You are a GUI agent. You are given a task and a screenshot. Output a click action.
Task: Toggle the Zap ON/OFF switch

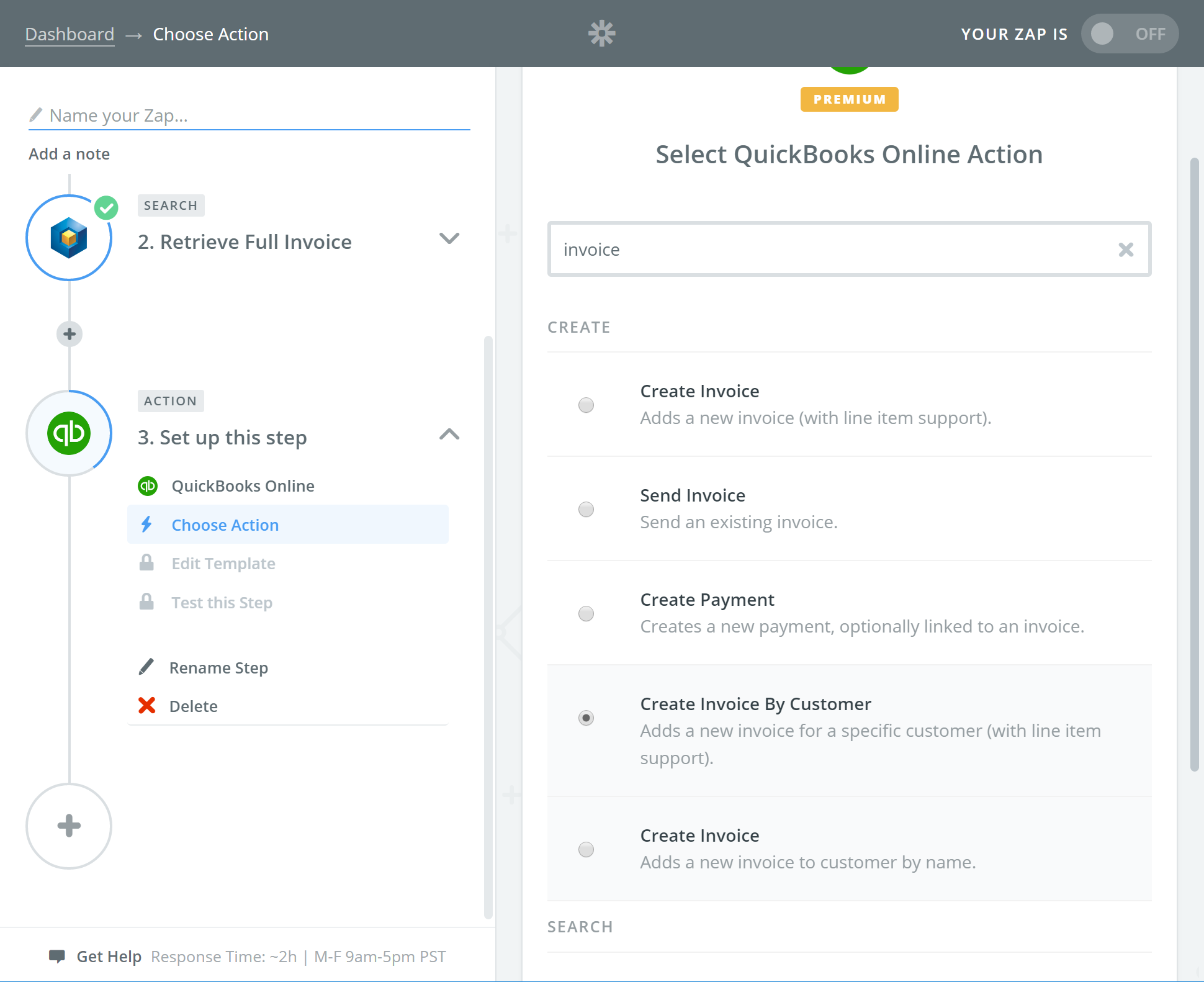pyautogui.click(x=1130, y=34)
